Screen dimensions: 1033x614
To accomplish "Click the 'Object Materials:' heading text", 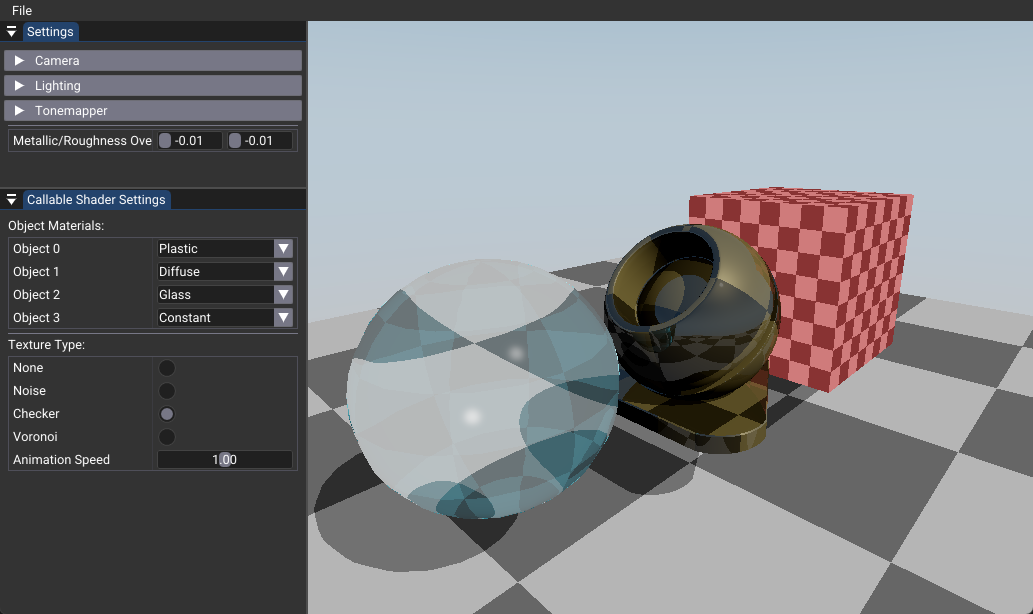I will tap(56, 225).
